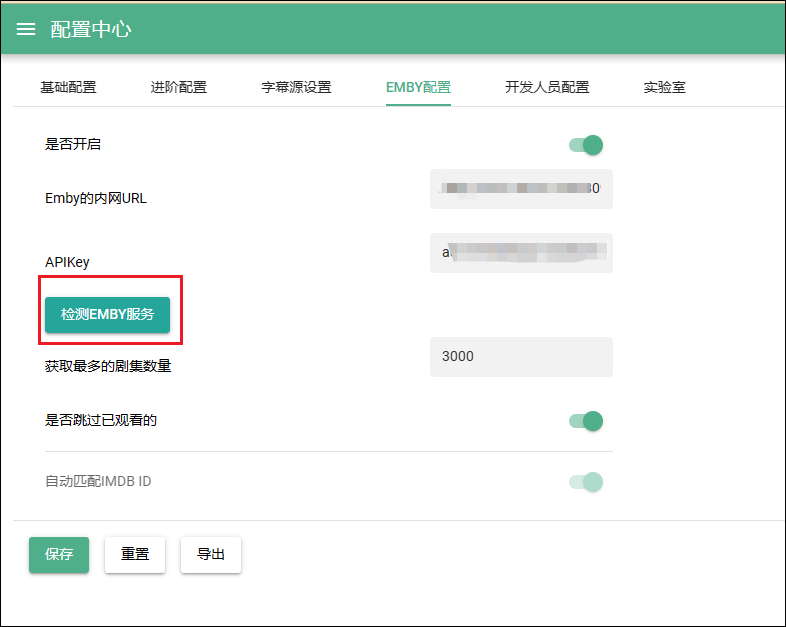Click the 配置中心 page title
Screen dimensions: 786x627
coord(91,29)
